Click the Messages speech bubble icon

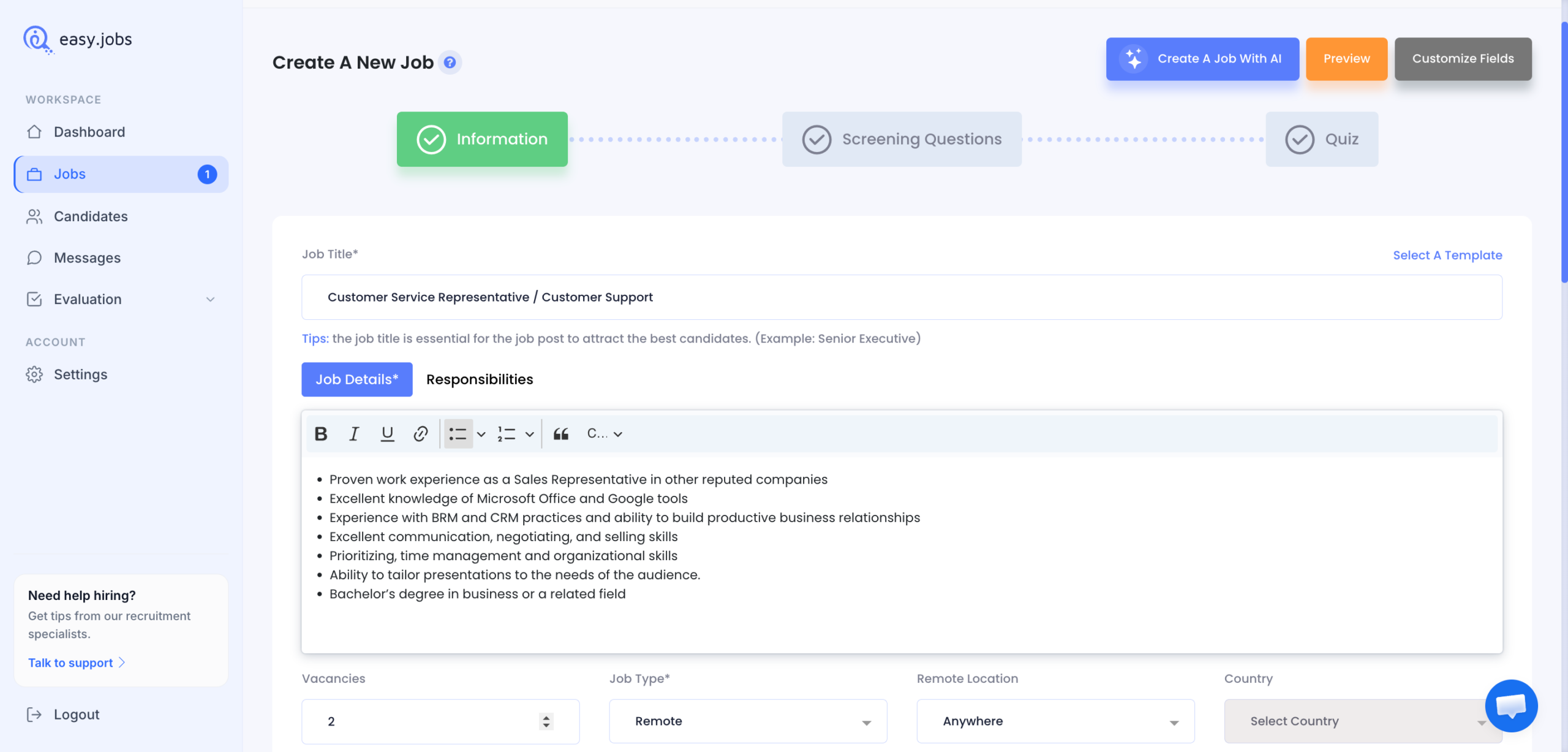click(34, 258)
